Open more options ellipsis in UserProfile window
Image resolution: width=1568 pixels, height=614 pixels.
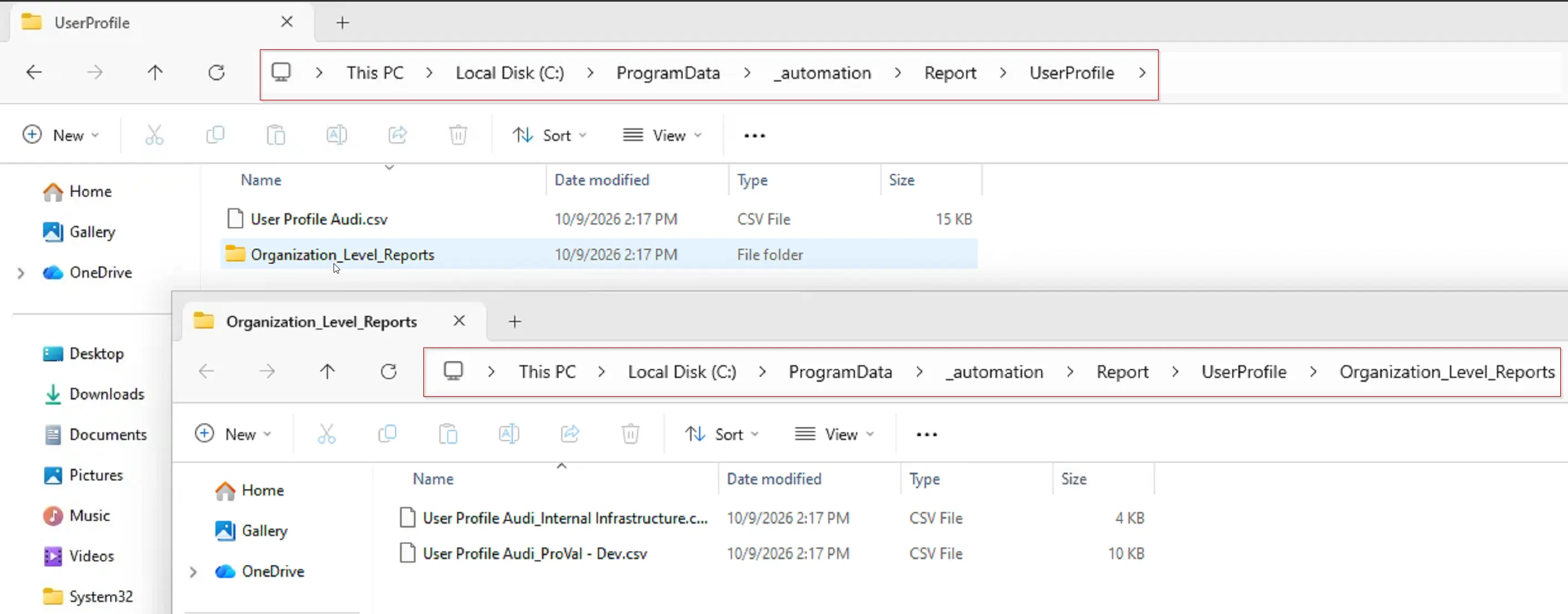point(754,136)
